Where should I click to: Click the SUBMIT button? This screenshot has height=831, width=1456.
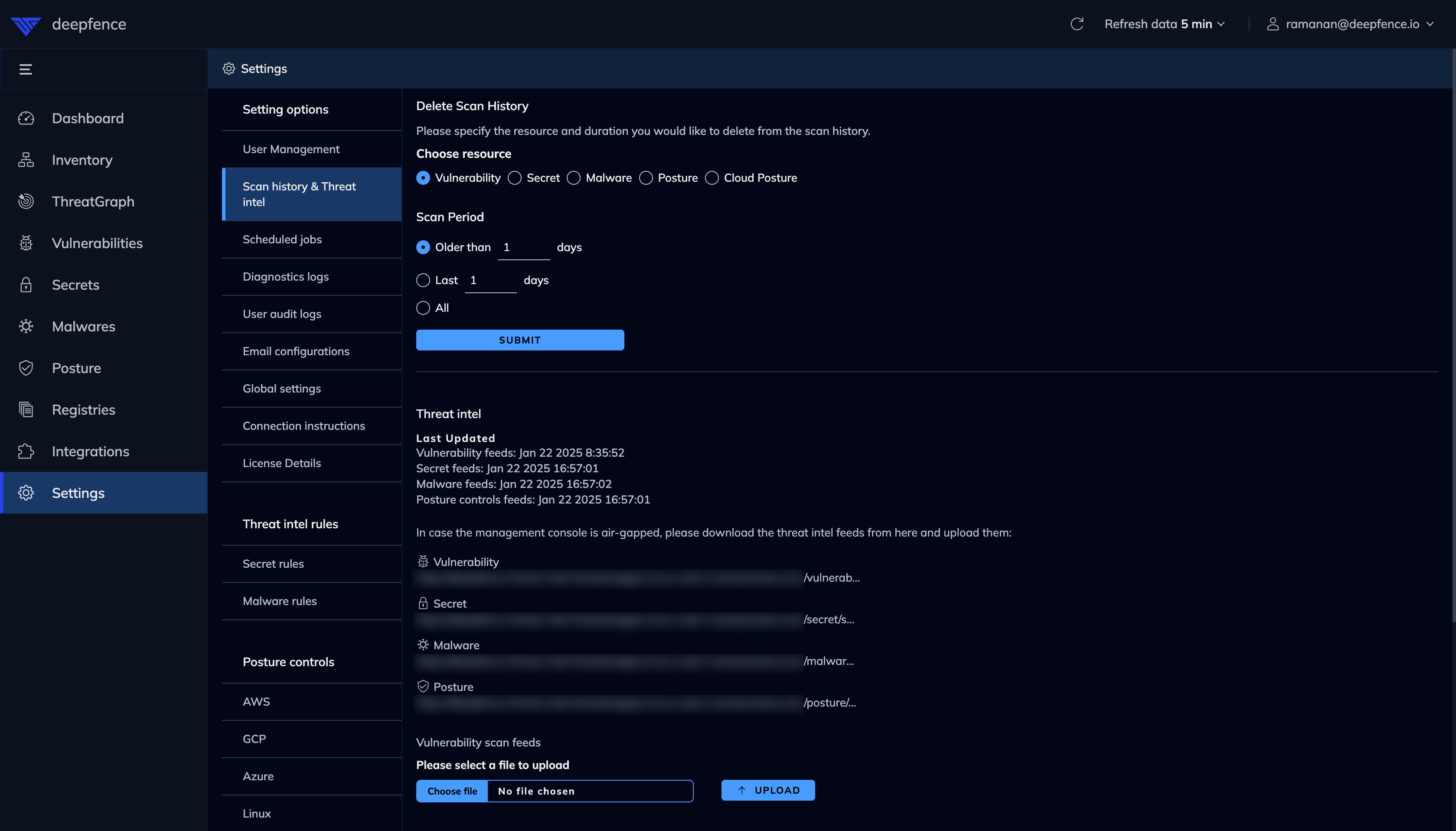[520, 340]
